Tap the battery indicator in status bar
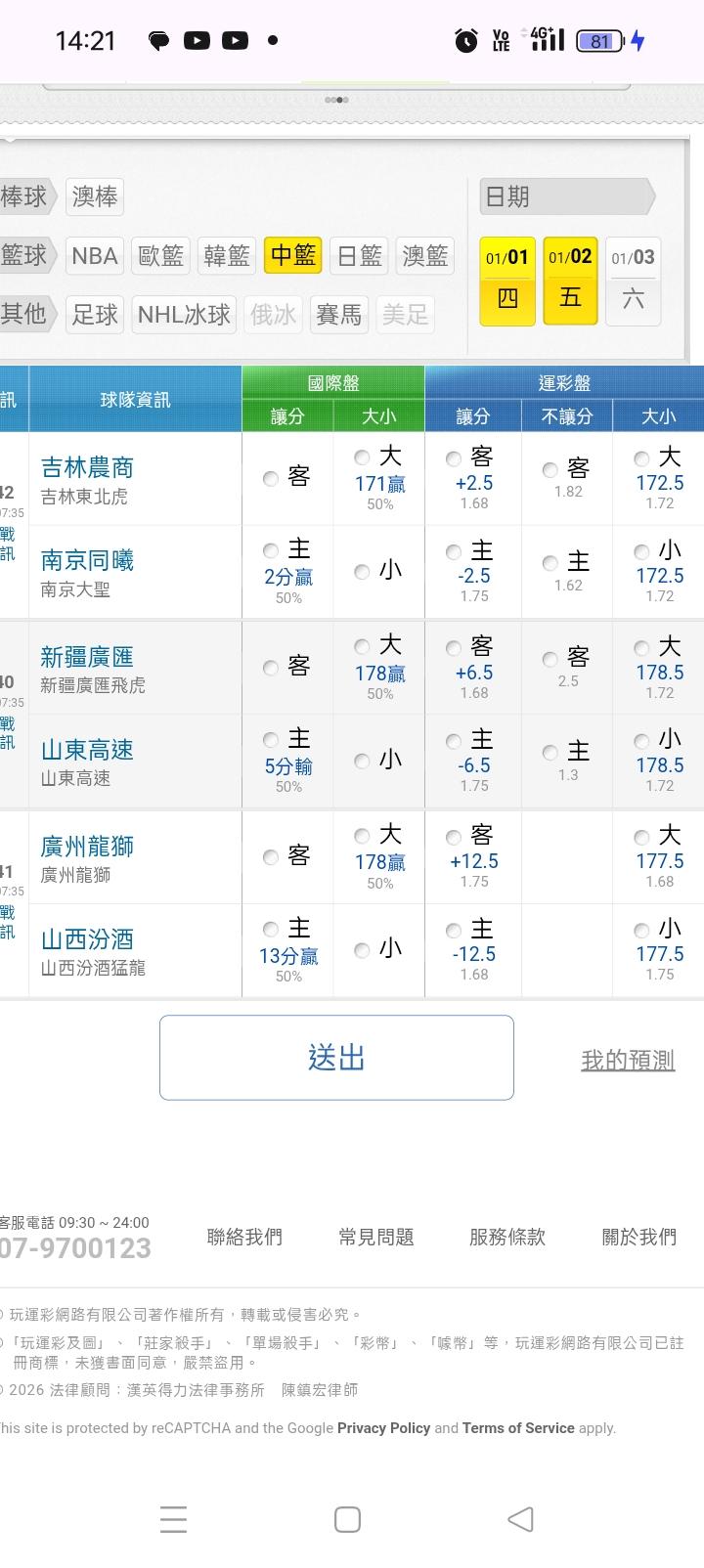 point(600,41)
